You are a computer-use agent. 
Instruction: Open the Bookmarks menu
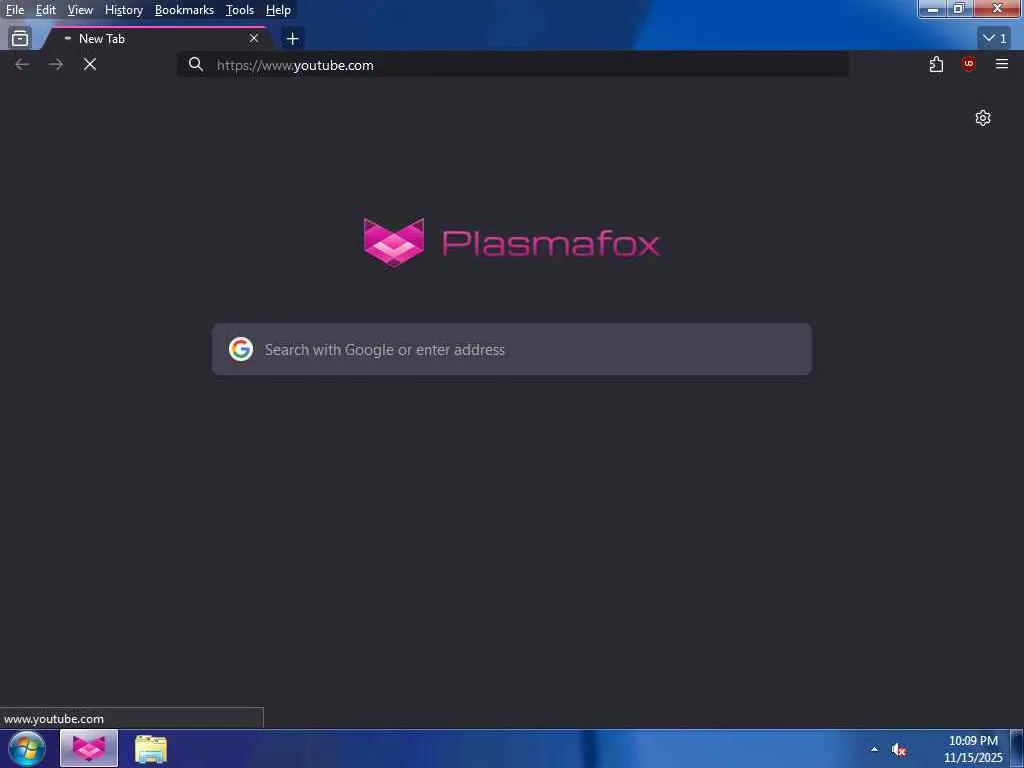(x=184, y=10)
